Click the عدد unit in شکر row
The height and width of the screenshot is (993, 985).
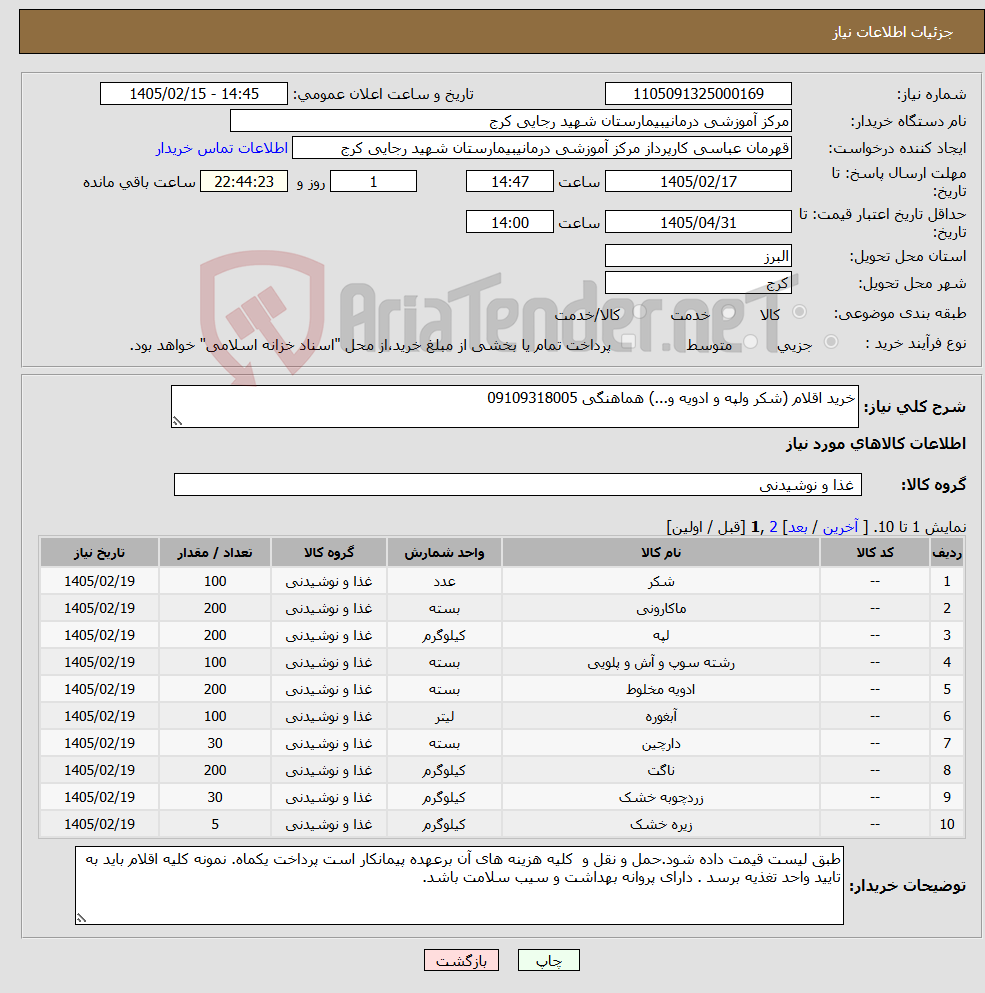click(x=444, y=581)
